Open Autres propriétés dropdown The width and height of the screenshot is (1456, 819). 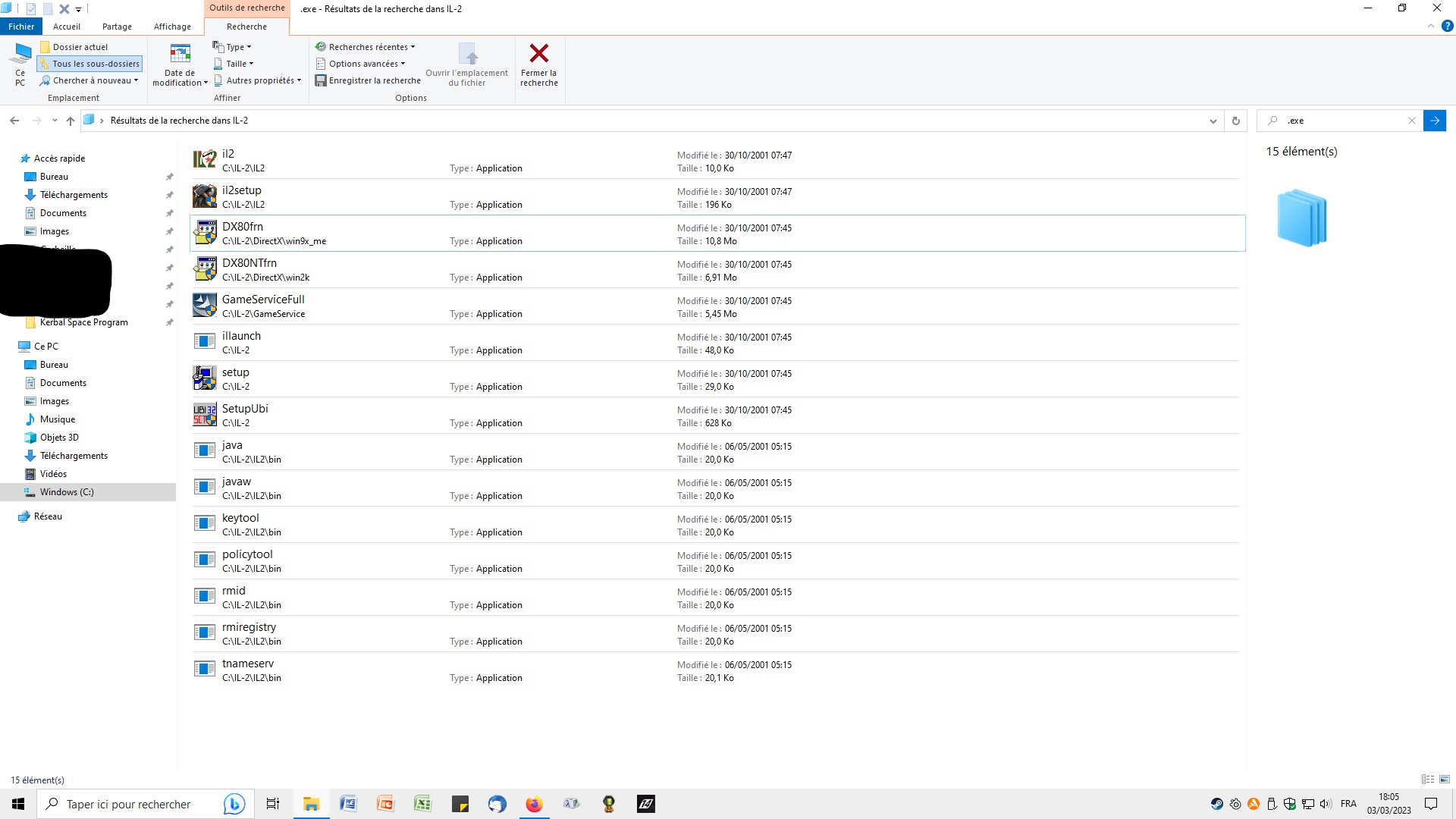258,80
